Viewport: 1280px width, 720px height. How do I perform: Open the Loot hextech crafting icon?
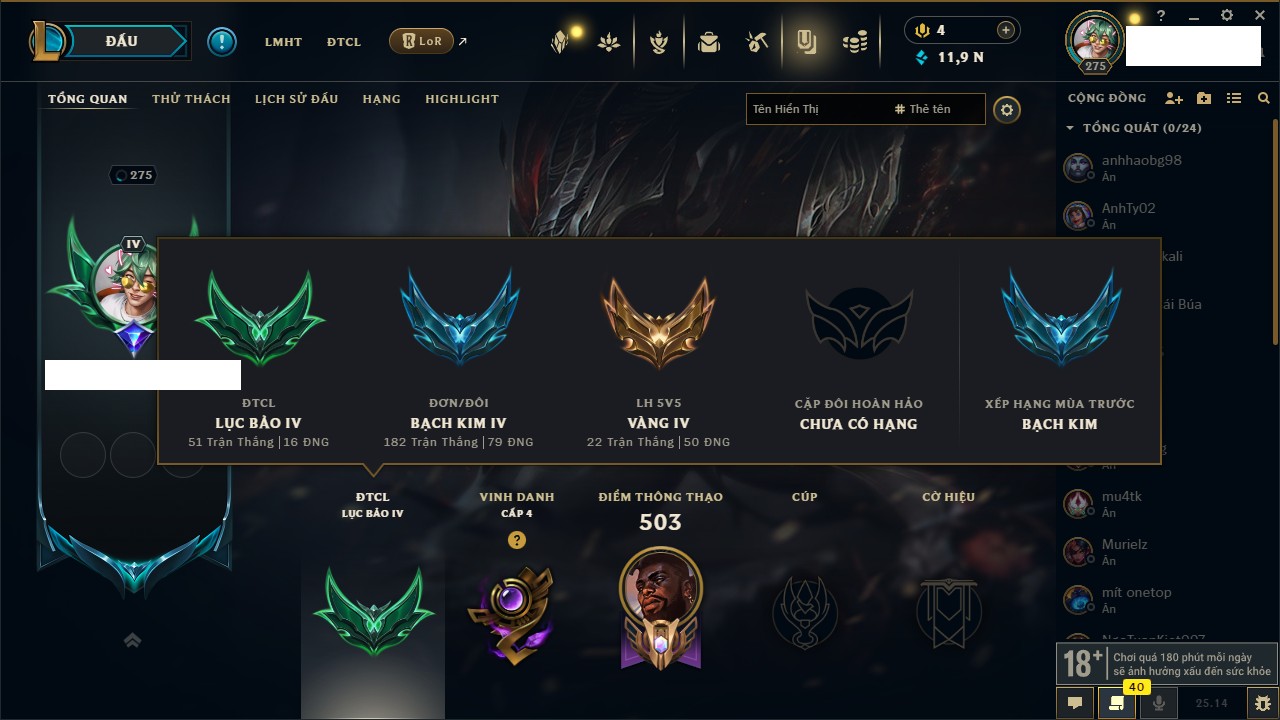pyautogui.click(x=756, y=42)
